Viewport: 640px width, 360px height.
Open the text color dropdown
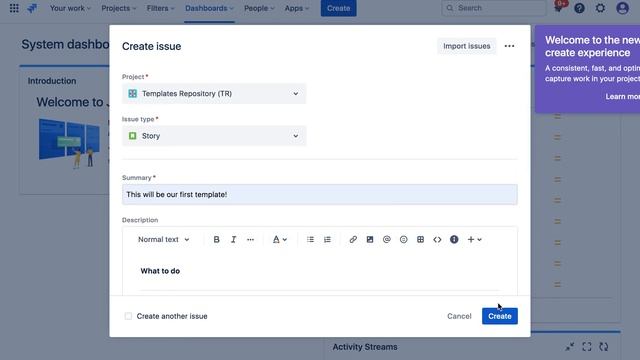[x=280, y=240]
